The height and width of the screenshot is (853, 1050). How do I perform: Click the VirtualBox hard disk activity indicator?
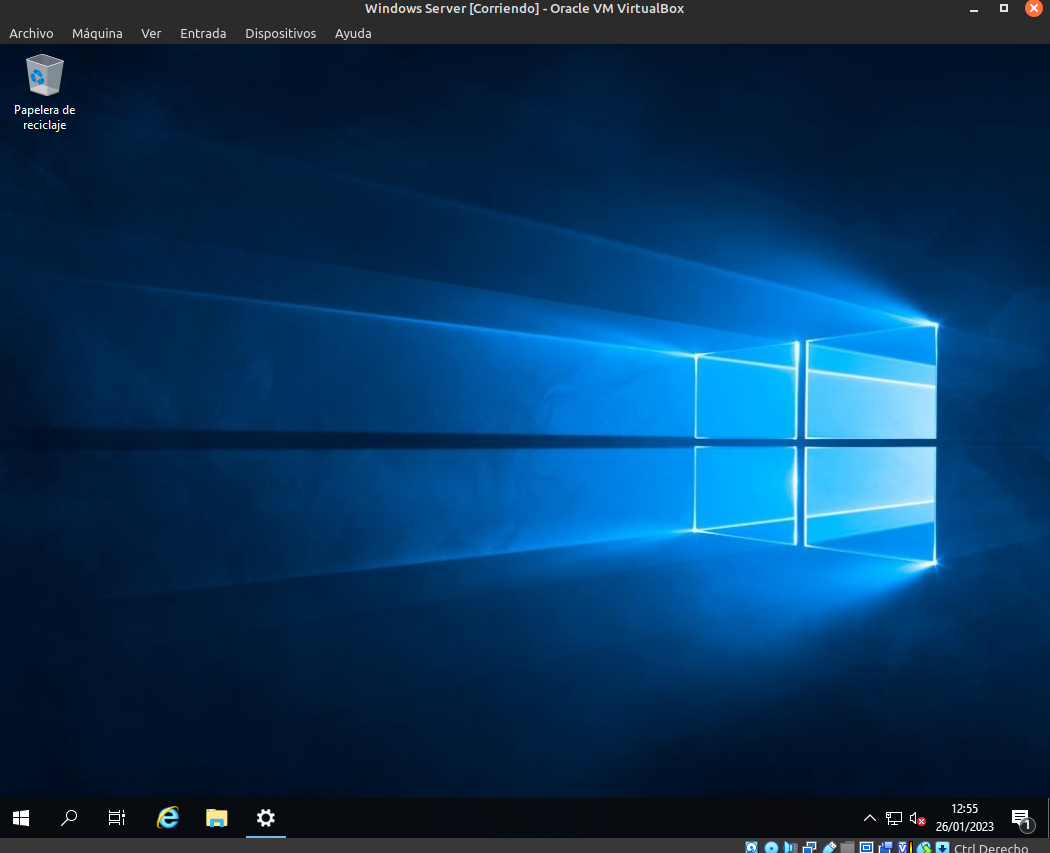pos(751,847)
